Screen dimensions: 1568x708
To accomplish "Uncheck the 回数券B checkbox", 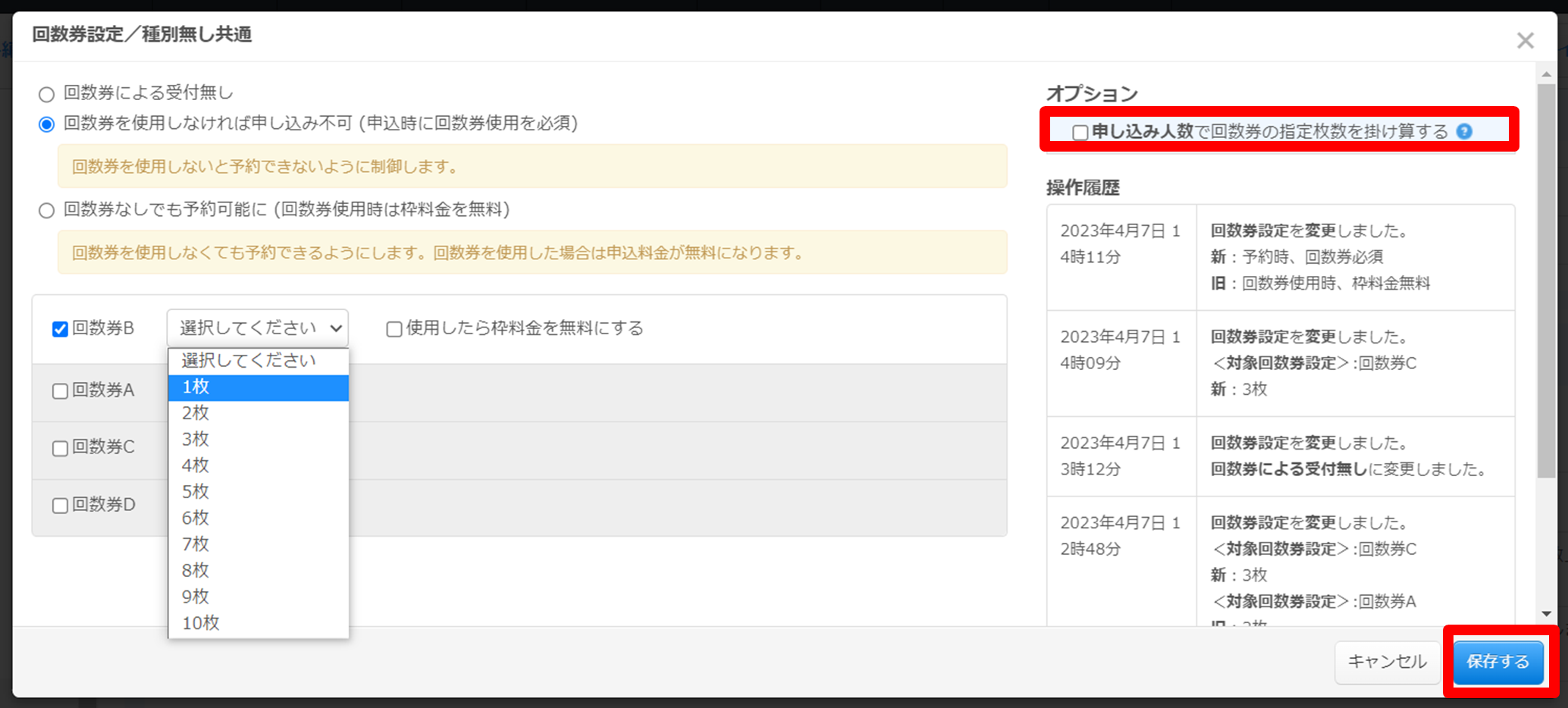I will [x=60, y=329].
